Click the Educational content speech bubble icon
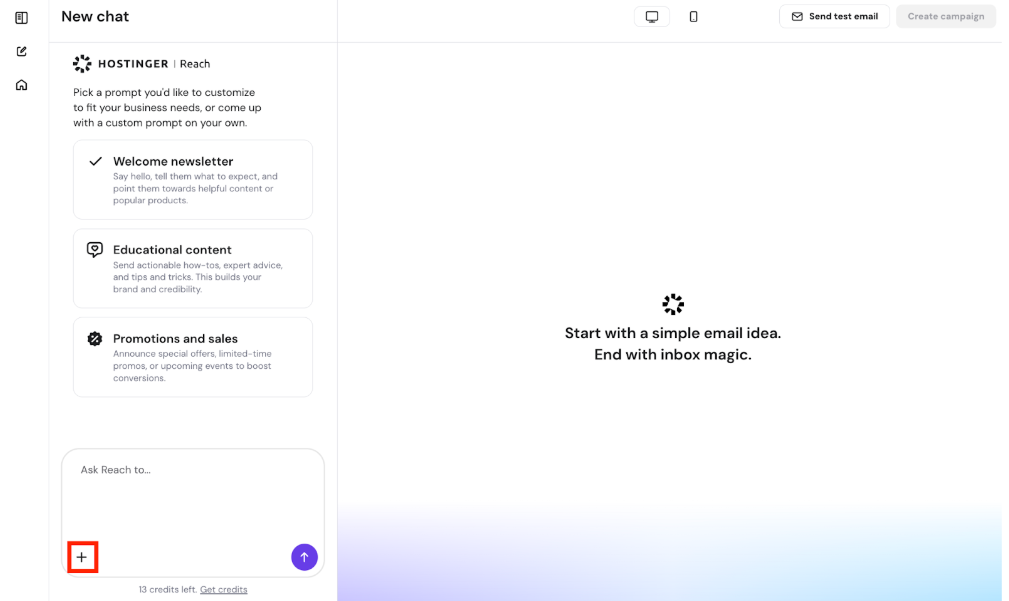The image size is (1009, 601). (95, 250)
